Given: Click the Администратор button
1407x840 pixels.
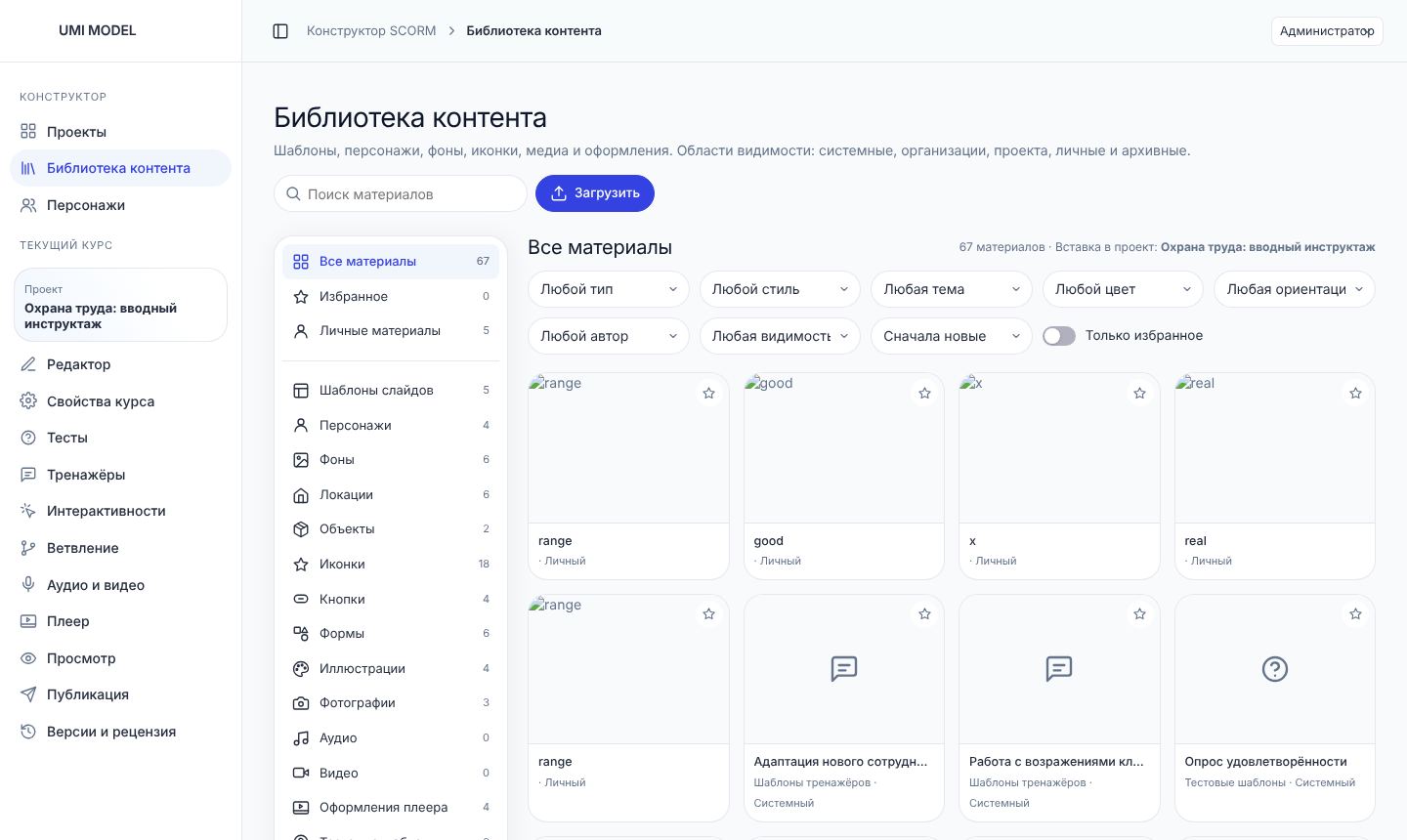Looking at the screenshot, I should (x=1327, y=31).
